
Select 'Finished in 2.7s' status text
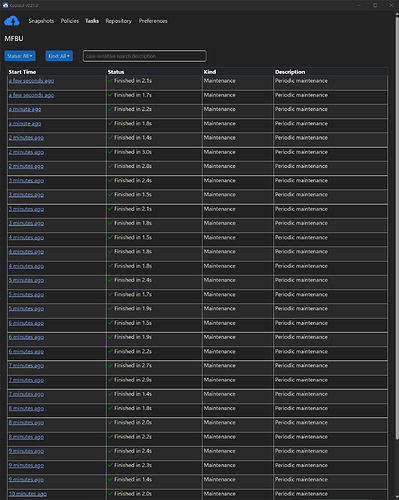tap(133, 365)
